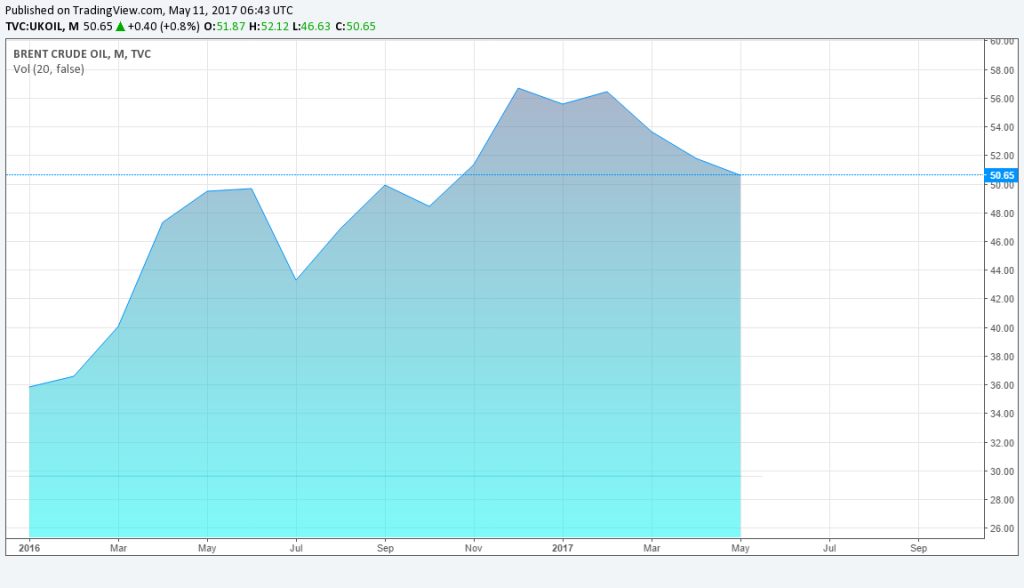1024x588 pixels.
Task: Click the high price value H:52.12
Action: (x=269, y=27)
